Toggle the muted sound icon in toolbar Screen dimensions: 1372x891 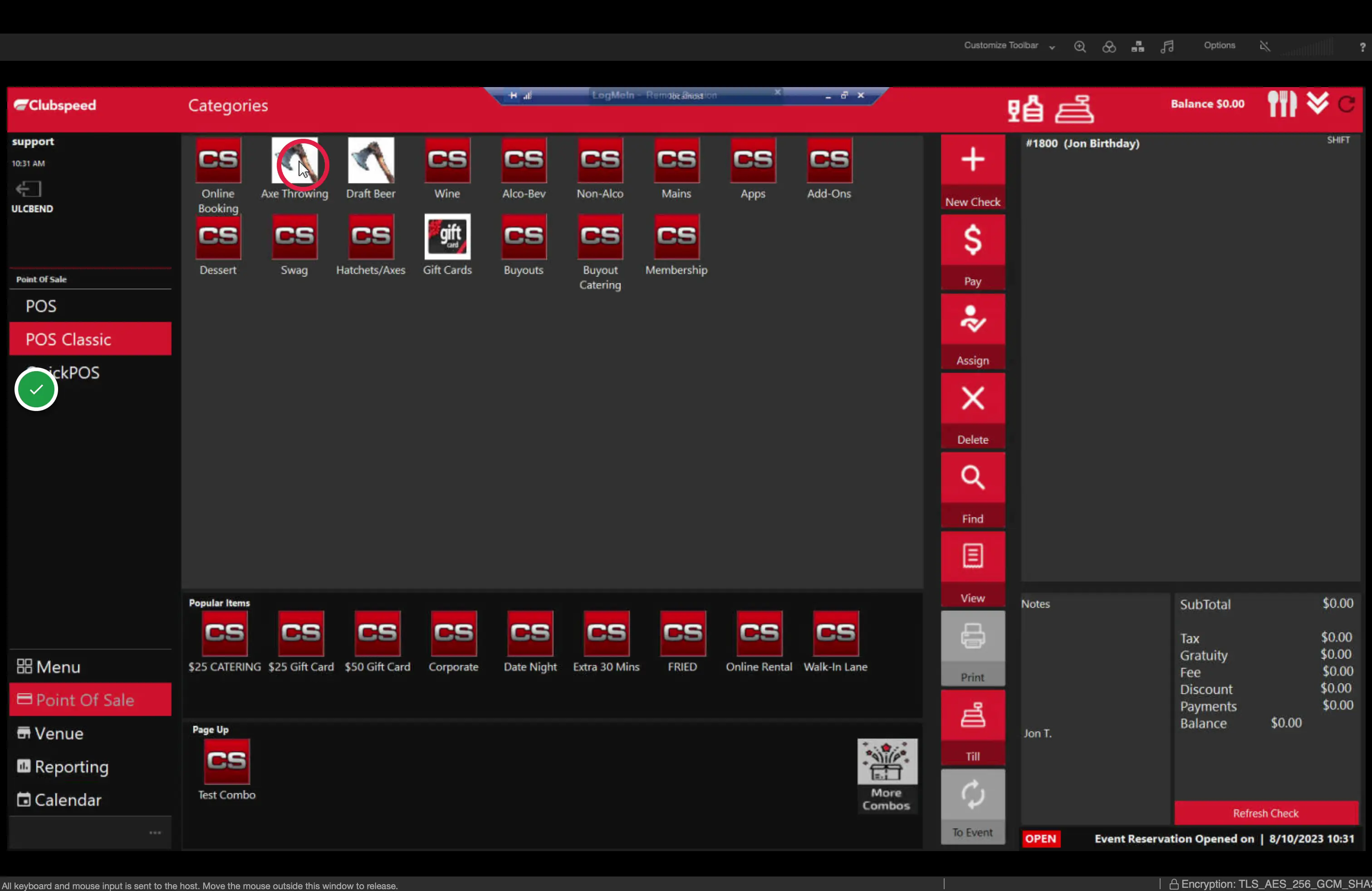pos(1265,46)
